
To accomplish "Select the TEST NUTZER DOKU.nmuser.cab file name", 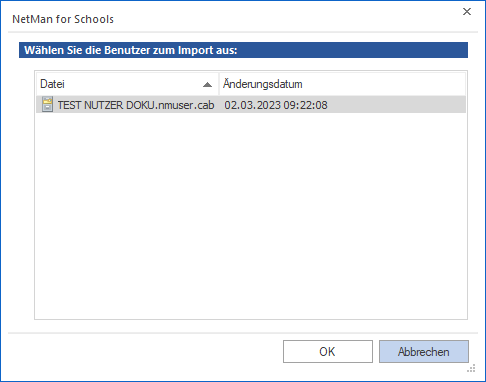I will pyautogui.click(x=136, y=105).
